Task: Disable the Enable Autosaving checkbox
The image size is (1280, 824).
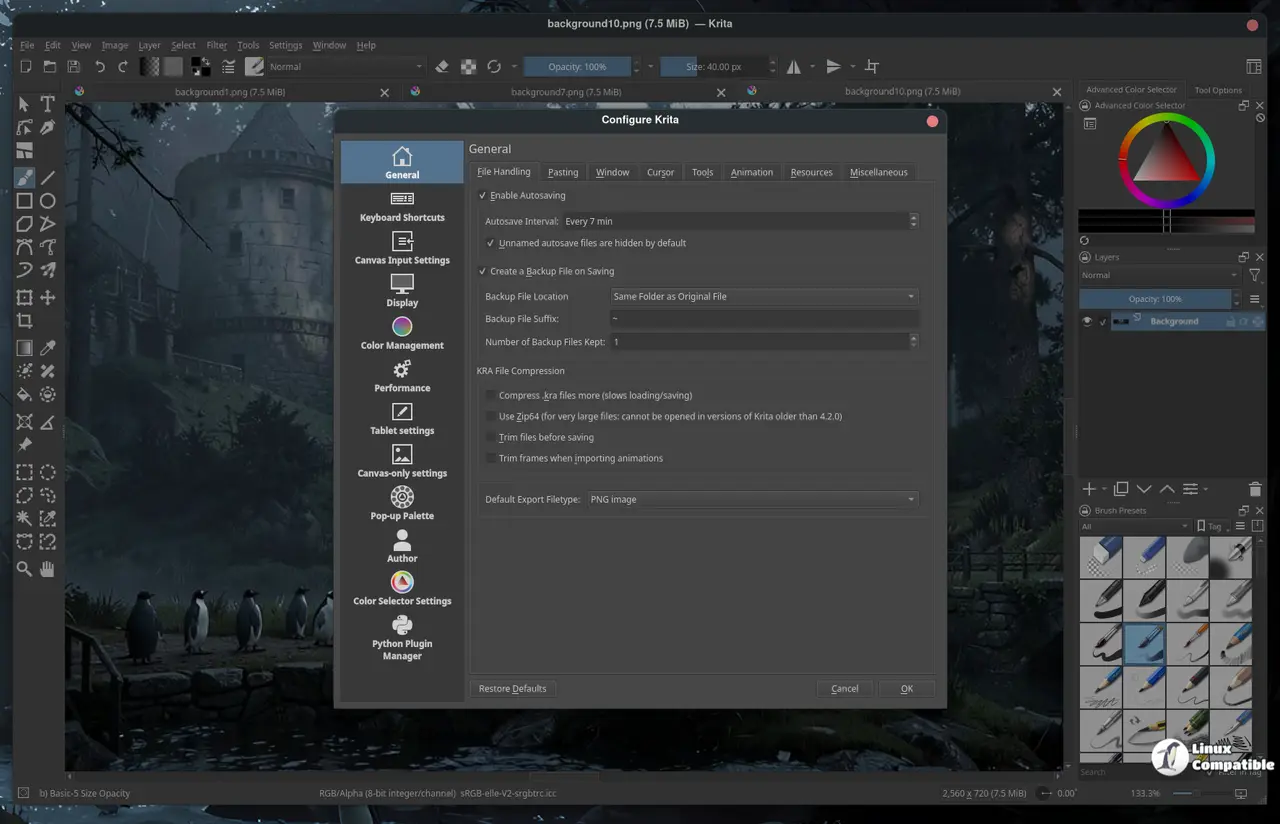Action: (483, 196)
